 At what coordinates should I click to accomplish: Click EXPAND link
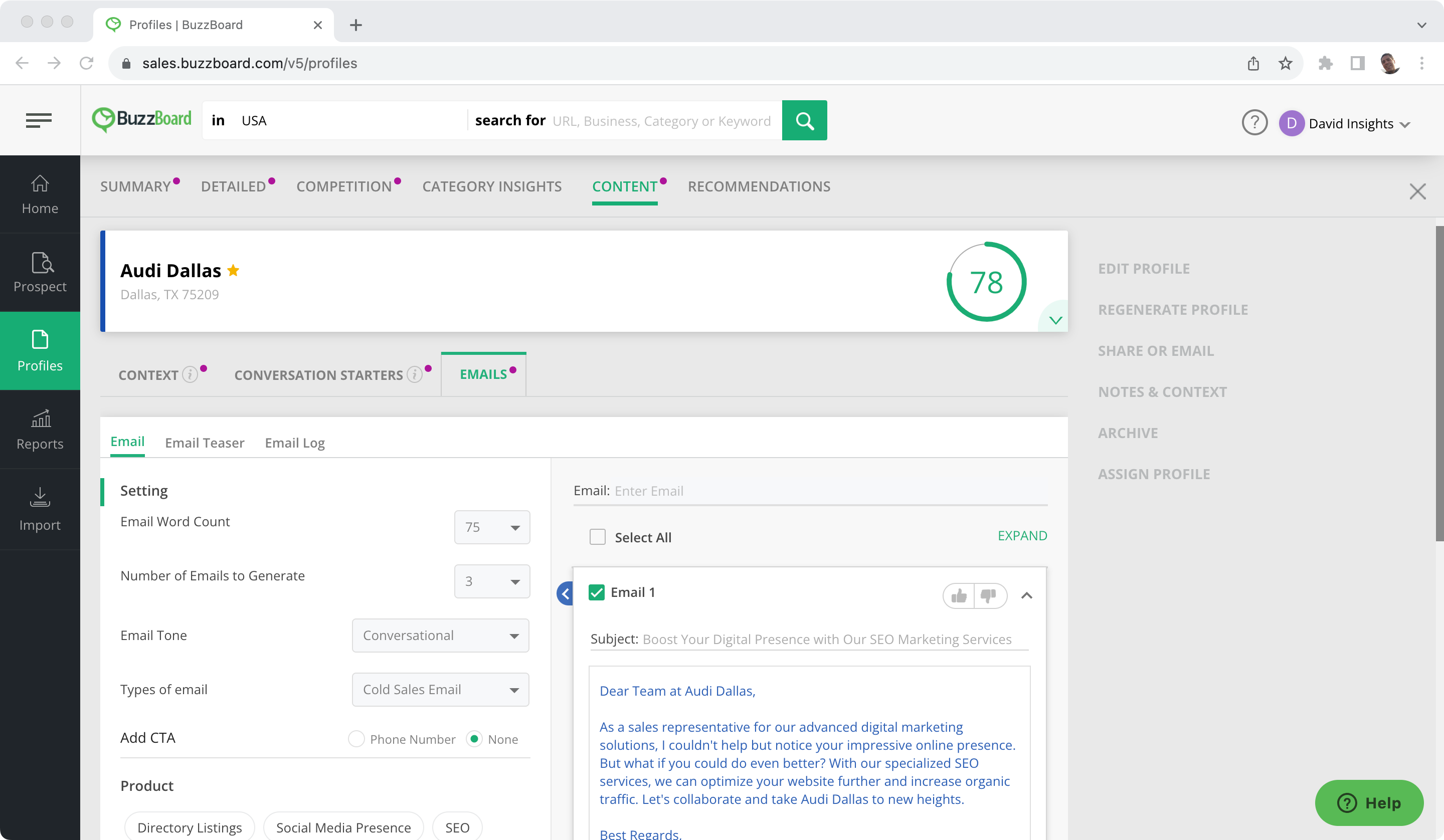click(x=1022, y=535)
